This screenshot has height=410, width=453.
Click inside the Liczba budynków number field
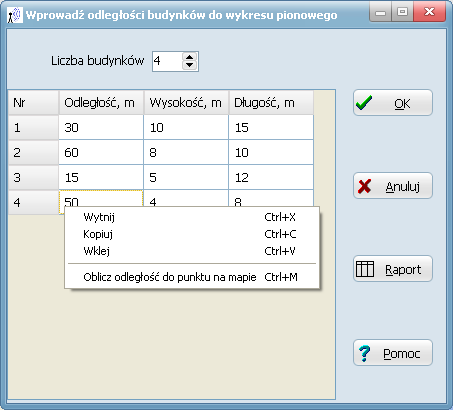click(167, 61)
